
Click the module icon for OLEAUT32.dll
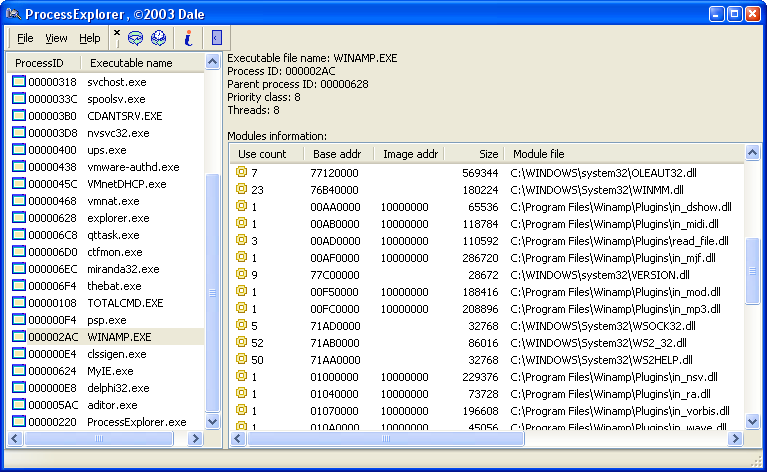[x=241, y=172]
